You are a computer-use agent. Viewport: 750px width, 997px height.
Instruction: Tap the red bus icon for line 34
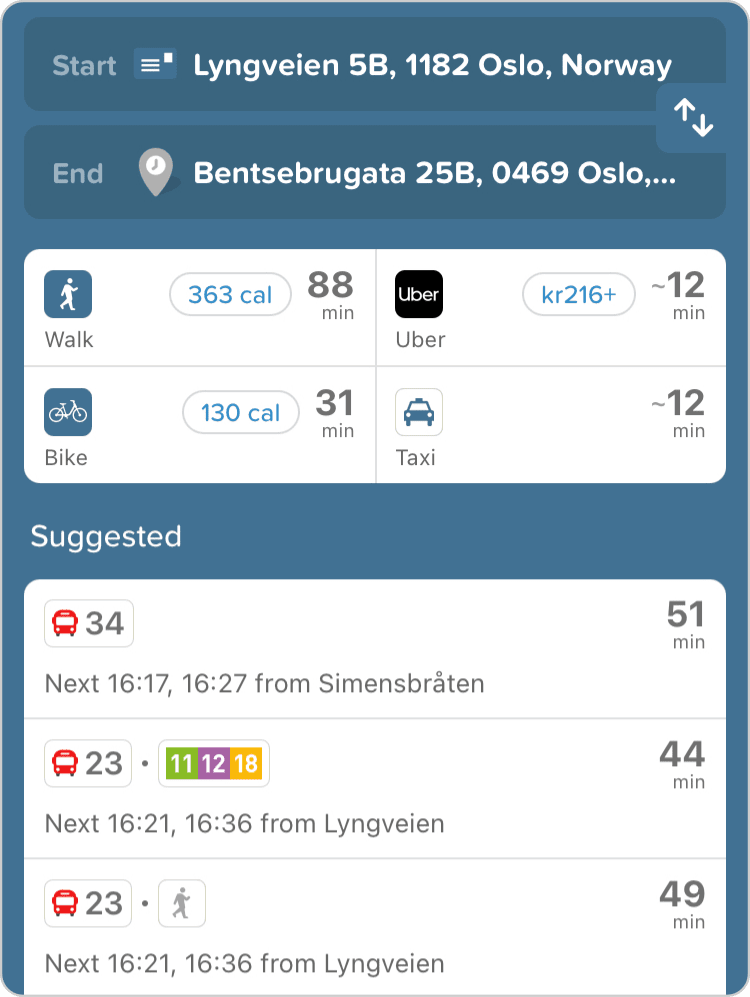pyautogui.click(x=64, y=624)
